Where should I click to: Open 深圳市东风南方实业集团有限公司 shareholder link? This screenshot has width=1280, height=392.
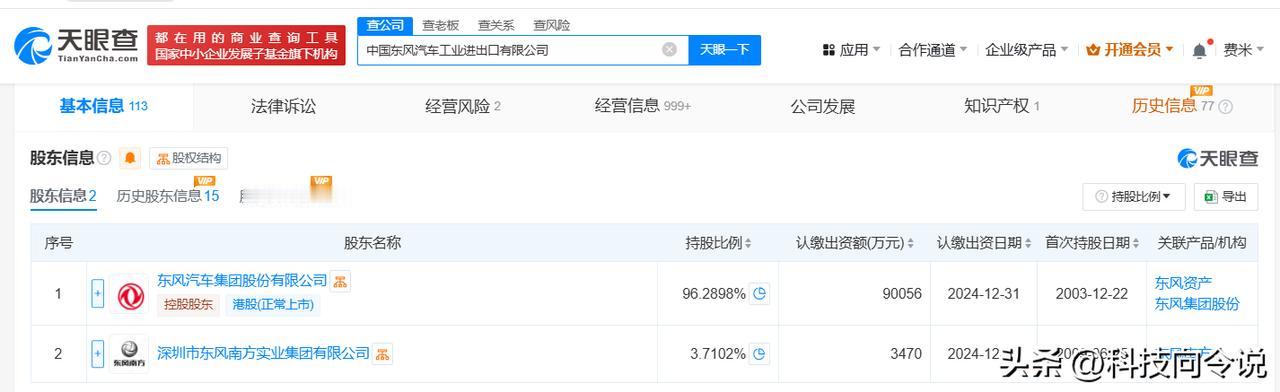263,353
